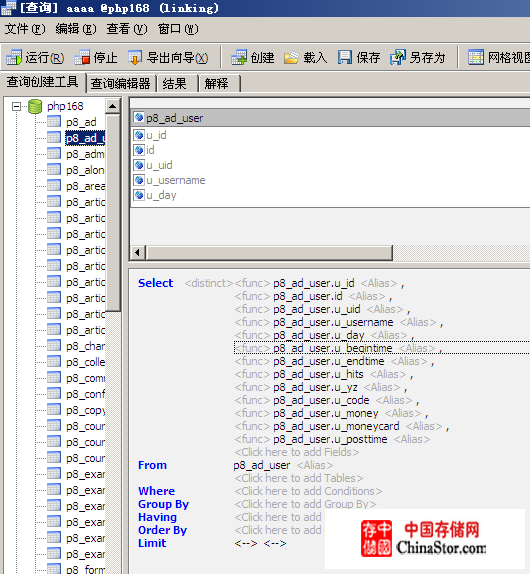Click the table icon beside p8_copy
This screenshot has height=574, width=530.
click(x=54, y=410)
